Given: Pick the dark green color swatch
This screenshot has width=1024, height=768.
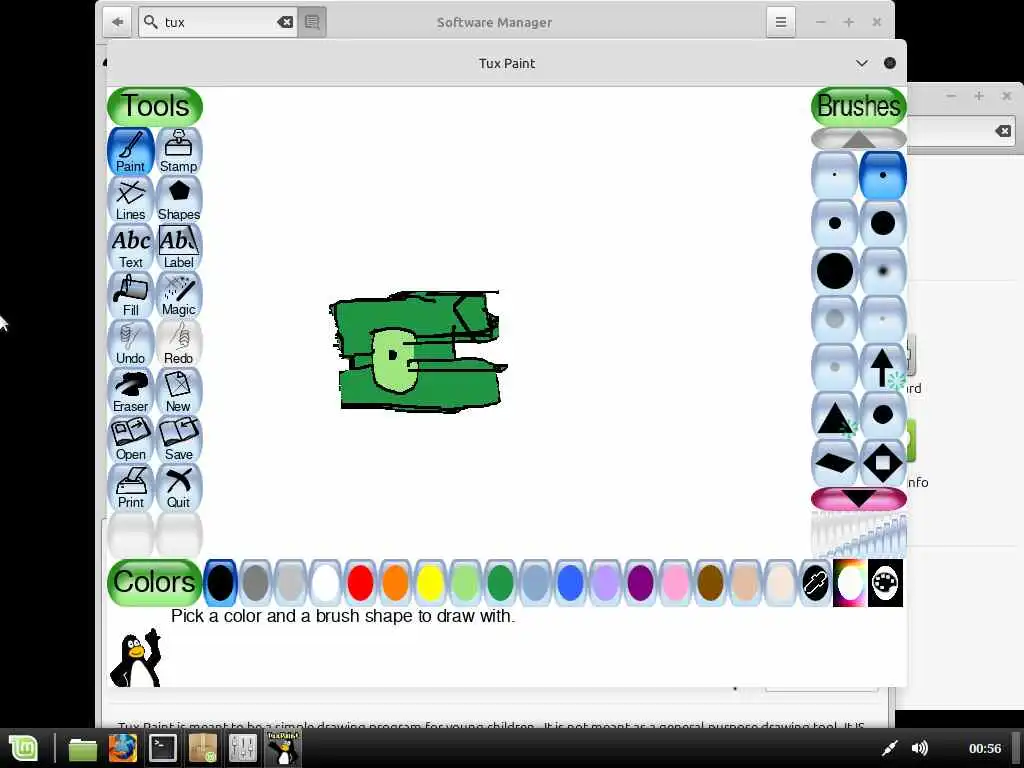Looking at the screenshot, I should click(x=500, y=583).
